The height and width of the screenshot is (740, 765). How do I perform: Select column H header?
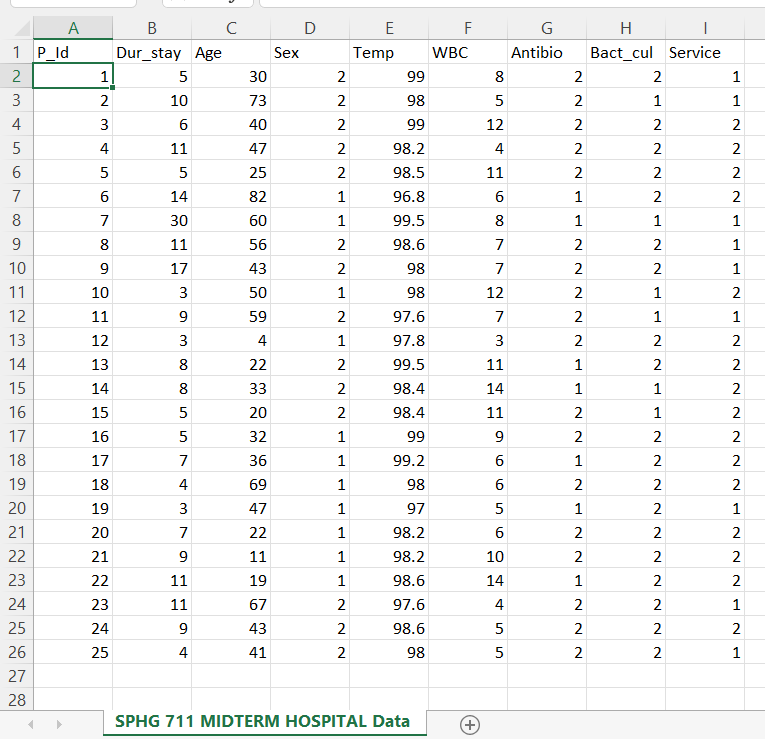(x=626, y=28)
